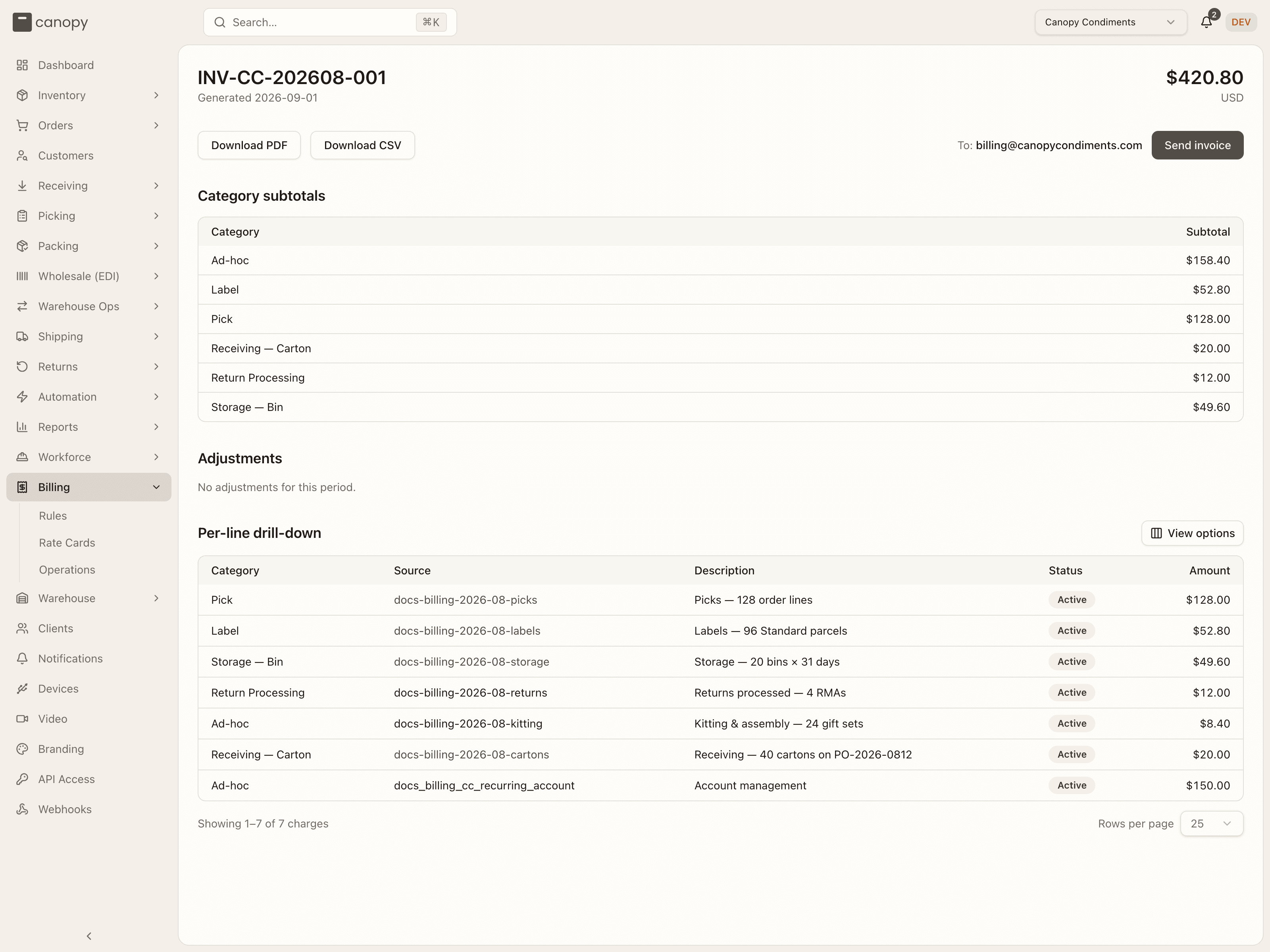Viewport: 1270px width, 952px height.
Task: Collapse the sidebar with the bottom arrow
Action: [x=89, y=936]
